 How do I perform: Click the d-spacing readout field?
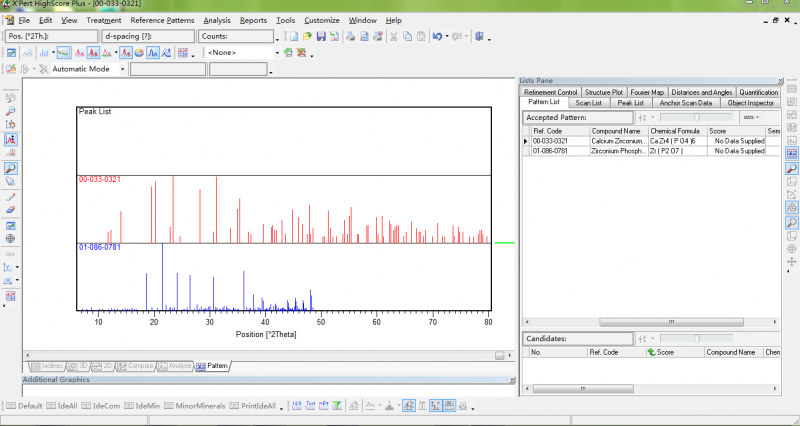pos(147,36)
